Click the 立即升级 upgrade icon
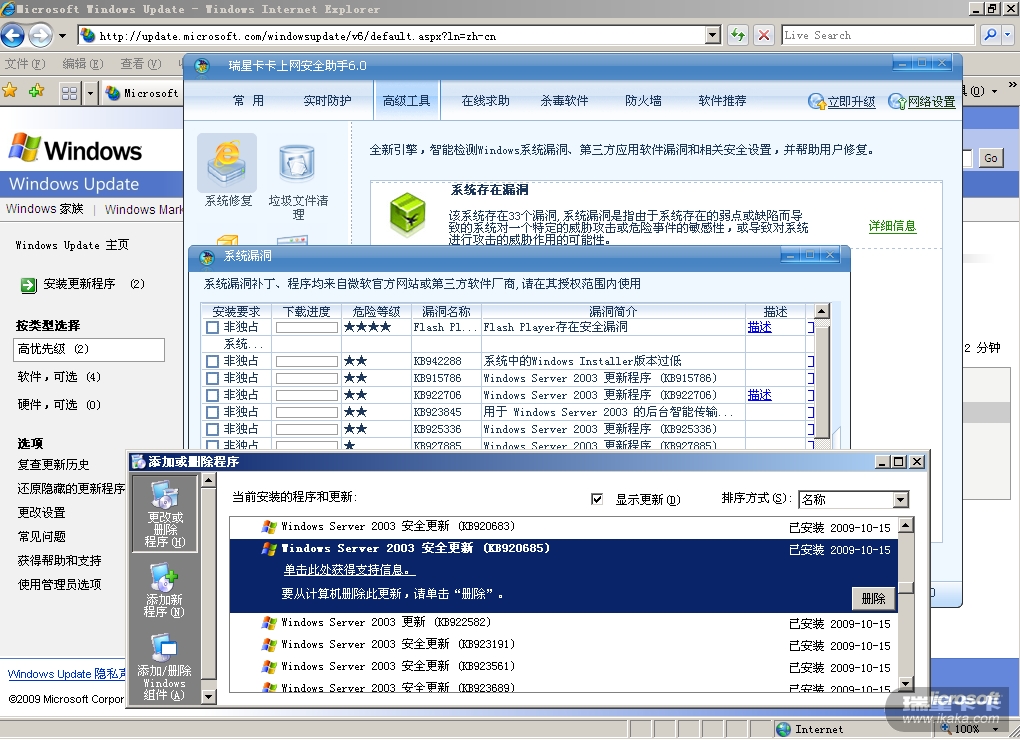Image resolution: width=1020 pixels, height=740 pixels. (x=816, y=101)
